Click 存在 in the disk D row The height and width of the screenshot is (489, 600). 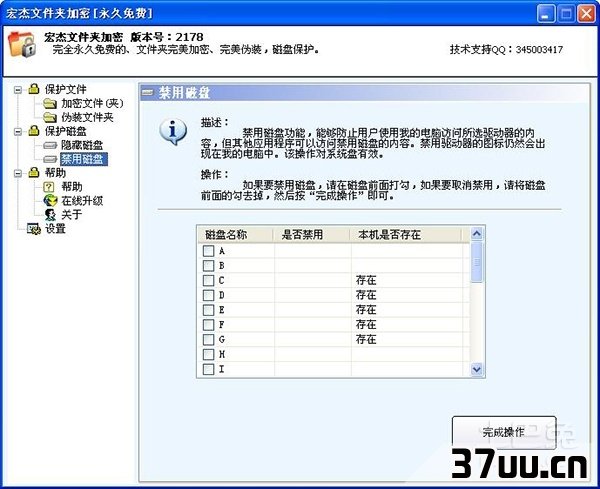366,295
